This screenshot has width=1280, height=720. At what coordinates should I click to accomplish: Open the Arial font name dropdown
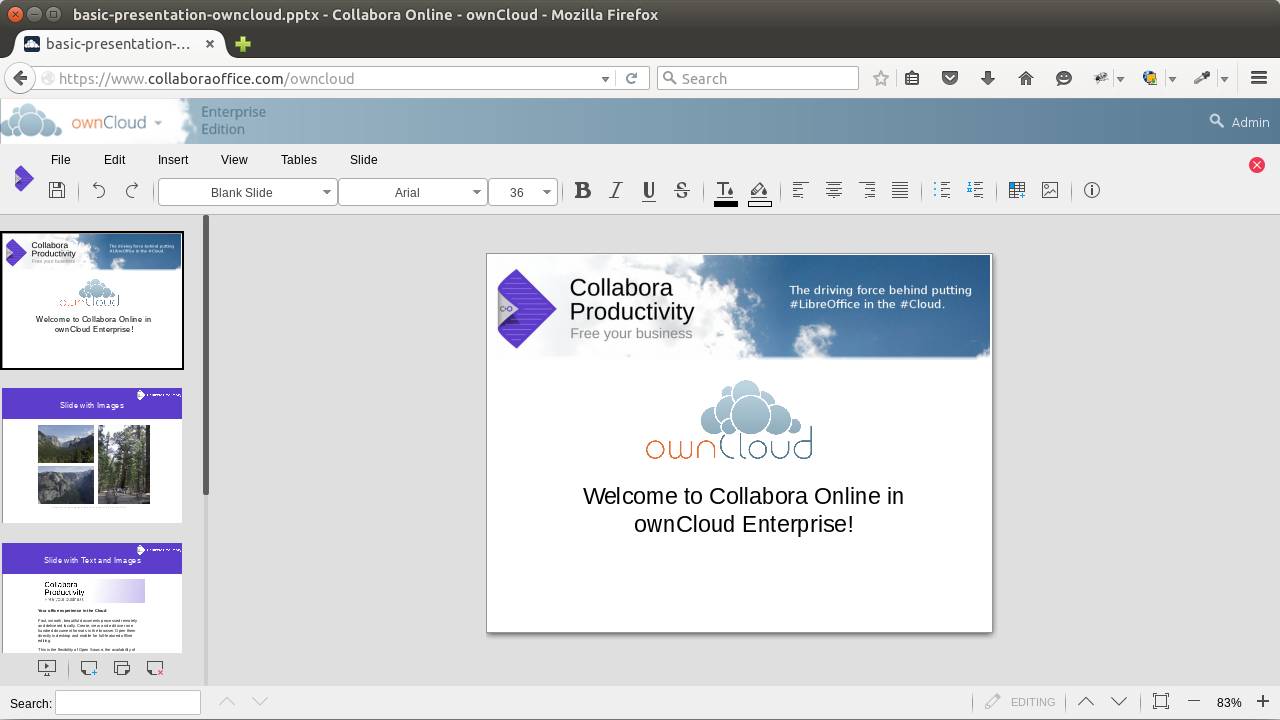476,192
